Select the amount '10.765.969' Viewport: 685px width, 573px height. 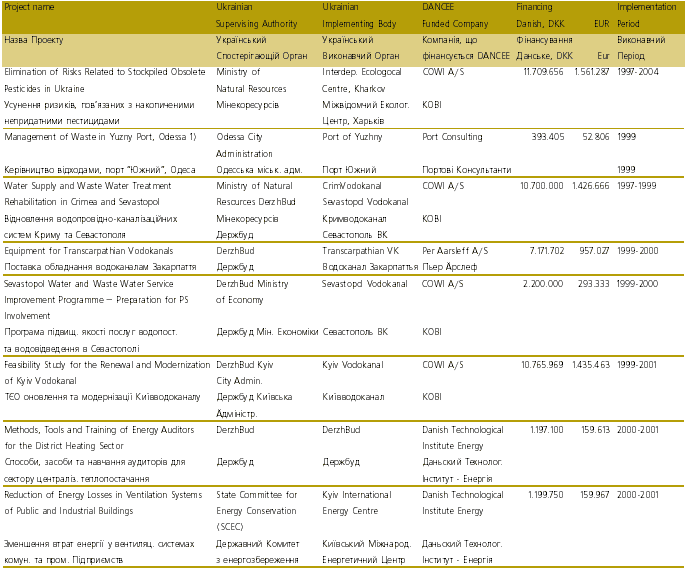542,365
